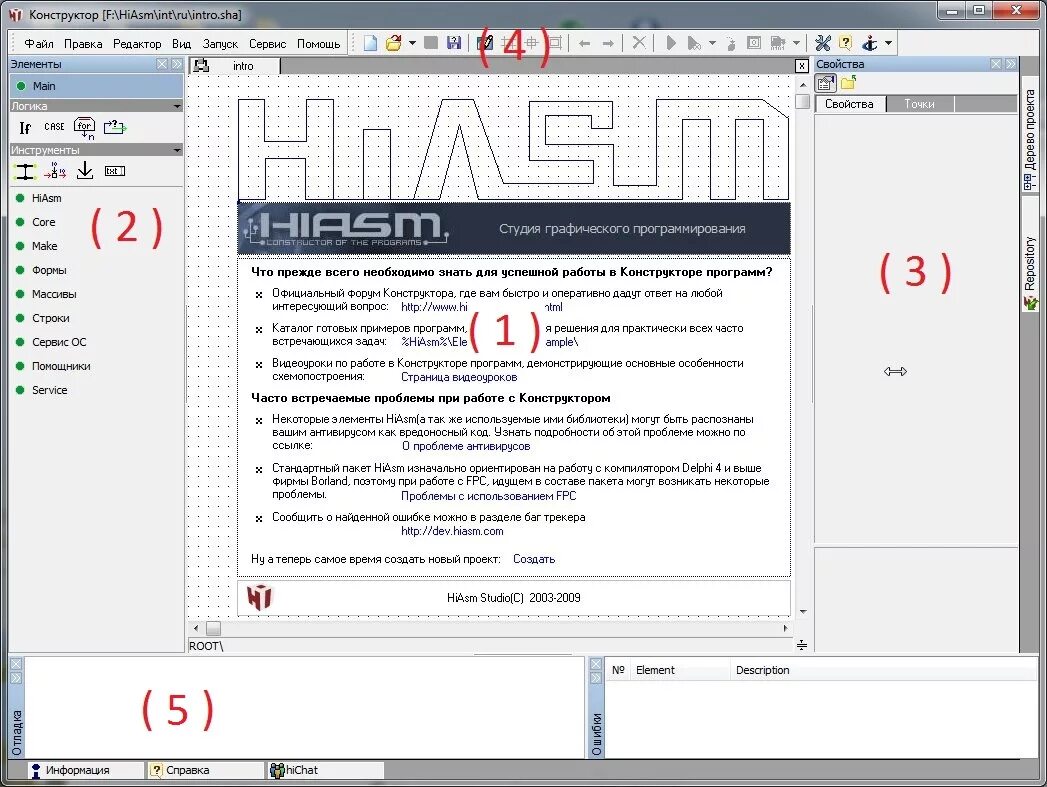Click the yellow question mark help icon
The image size is (1047, 787).
click(845, 43)
